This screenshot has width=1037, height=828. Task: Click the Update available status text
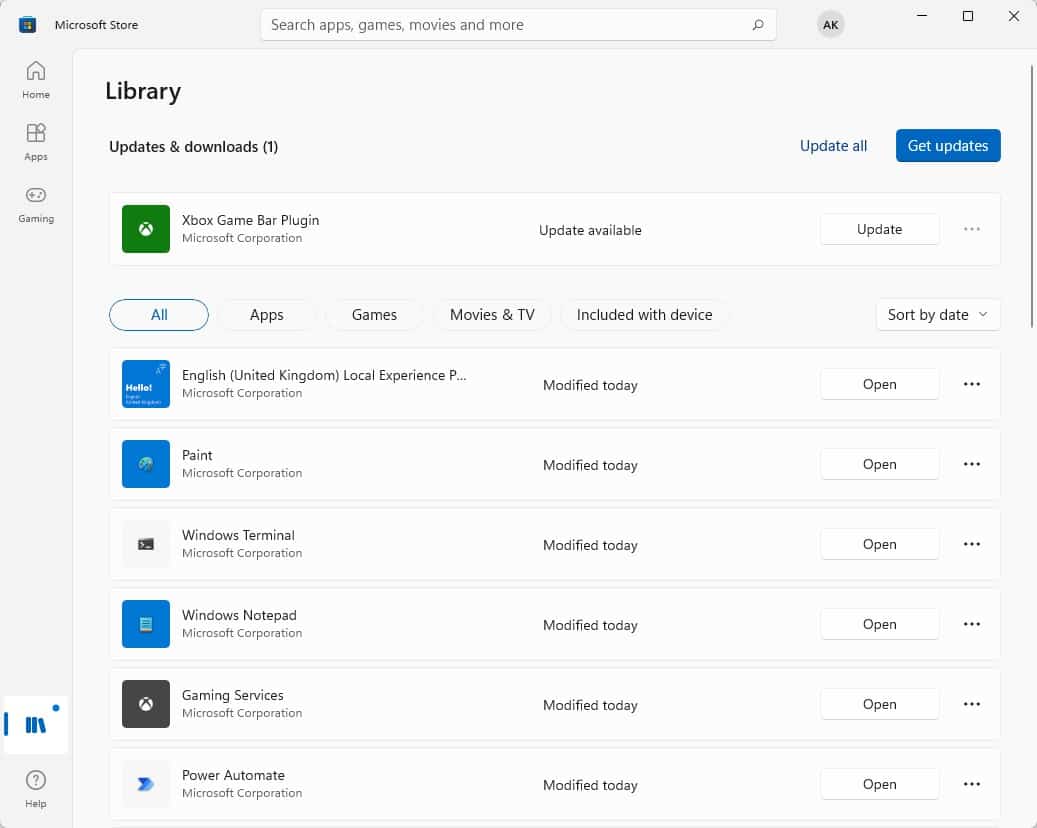click(590, 230)
